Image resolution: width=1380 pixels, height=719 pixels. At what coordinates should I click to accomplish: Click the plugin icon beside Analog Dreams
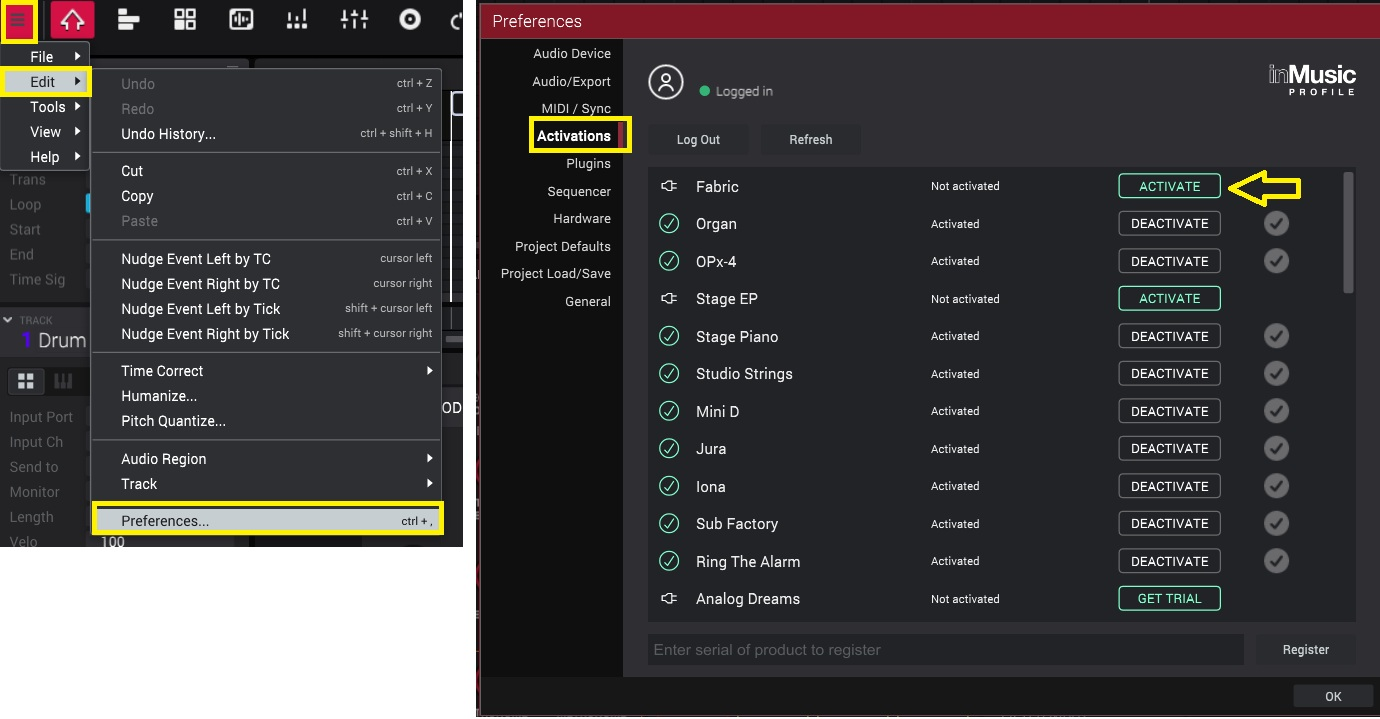pos(669,599)
